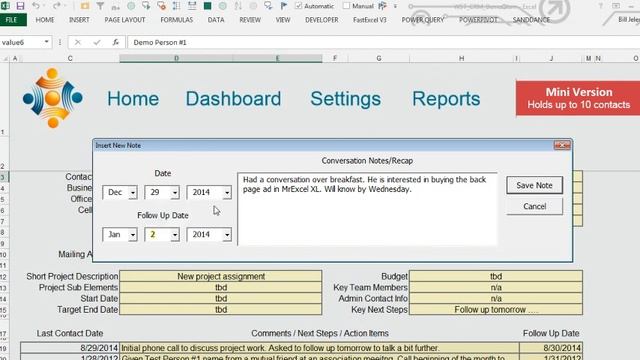Open the POWER QUERY ribbon tab
The width and height of the screenshot is (640, 360).
423,20
